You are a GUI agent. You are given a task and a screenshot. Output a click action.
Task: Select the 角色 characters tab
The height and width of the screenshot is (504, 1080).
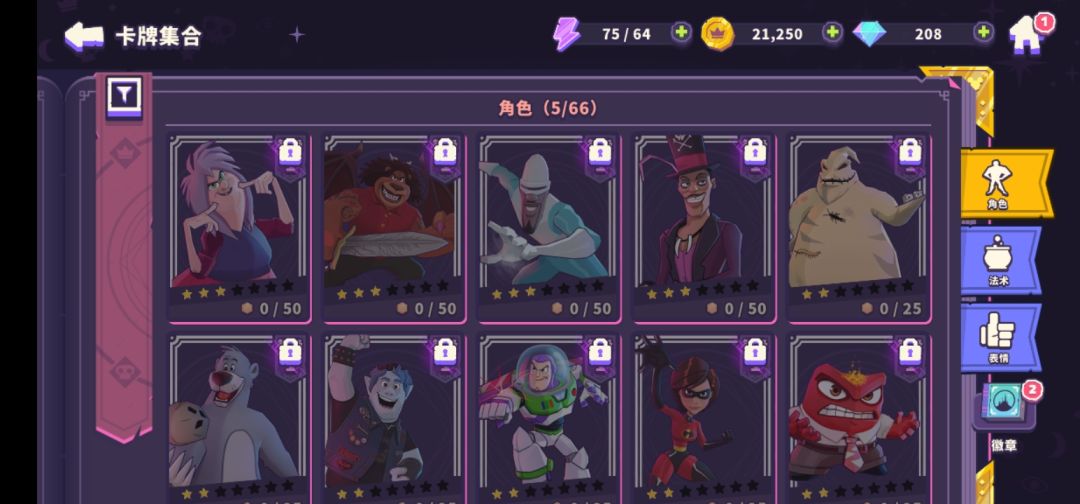click(x=1004, y=183)
